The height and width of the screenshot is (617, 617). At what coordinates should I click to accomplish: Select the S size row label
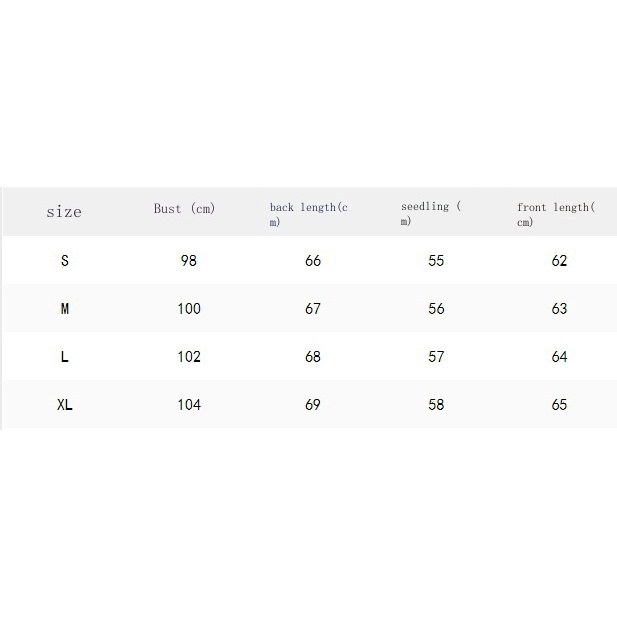click(x=65, y=261)
